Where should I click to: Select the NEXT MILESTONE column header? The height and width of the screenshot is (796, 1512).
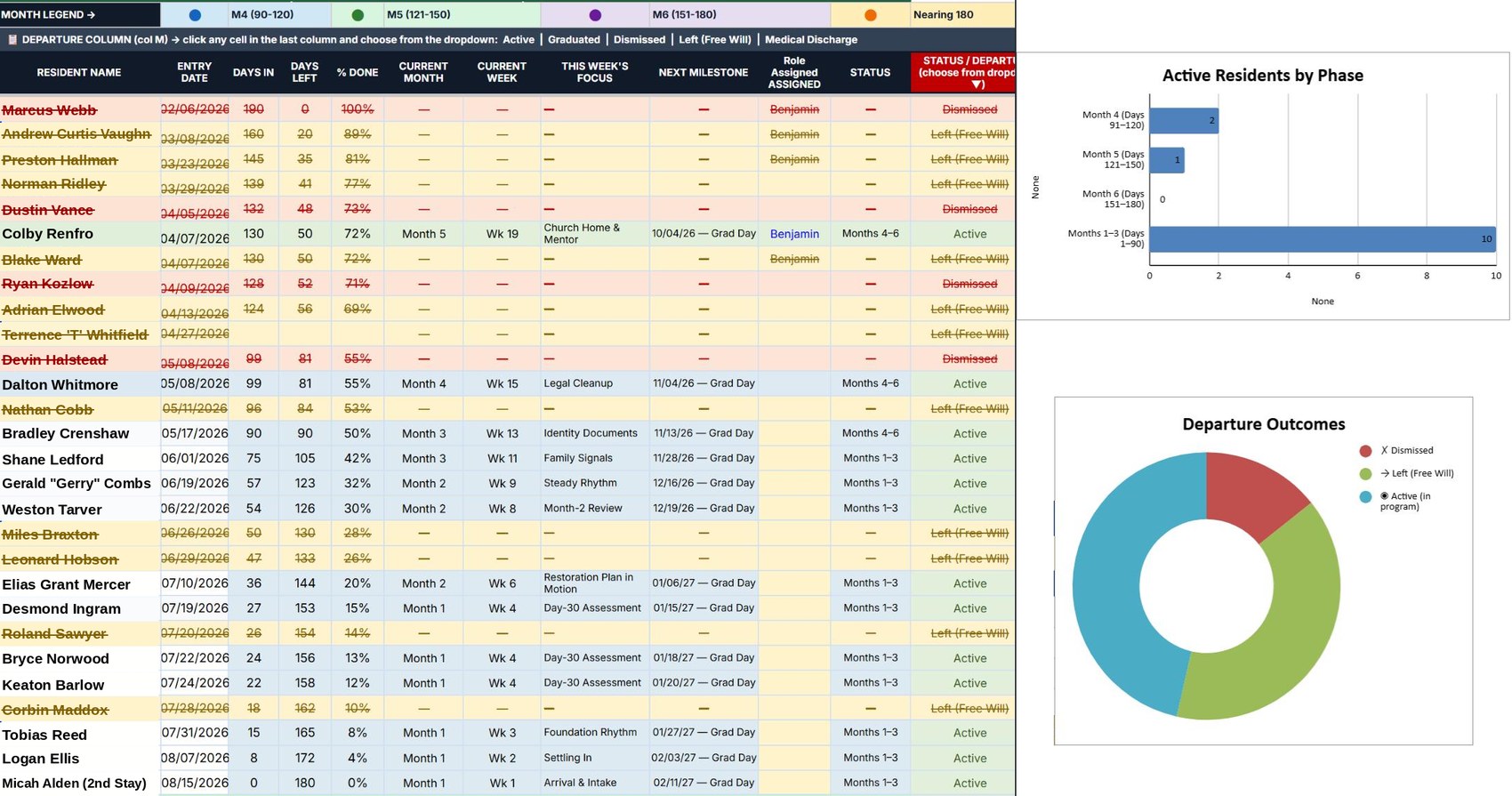pyautogui.click(x=704, y=72)
